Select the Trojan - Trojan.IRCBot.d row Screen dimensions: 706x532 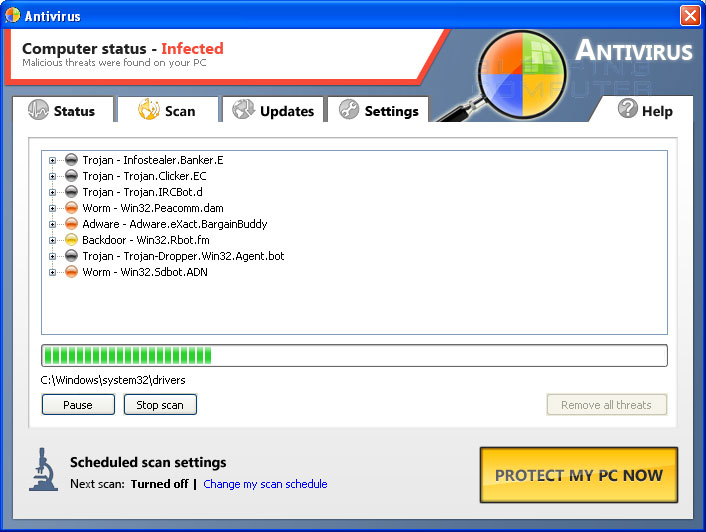pos(142,192)
